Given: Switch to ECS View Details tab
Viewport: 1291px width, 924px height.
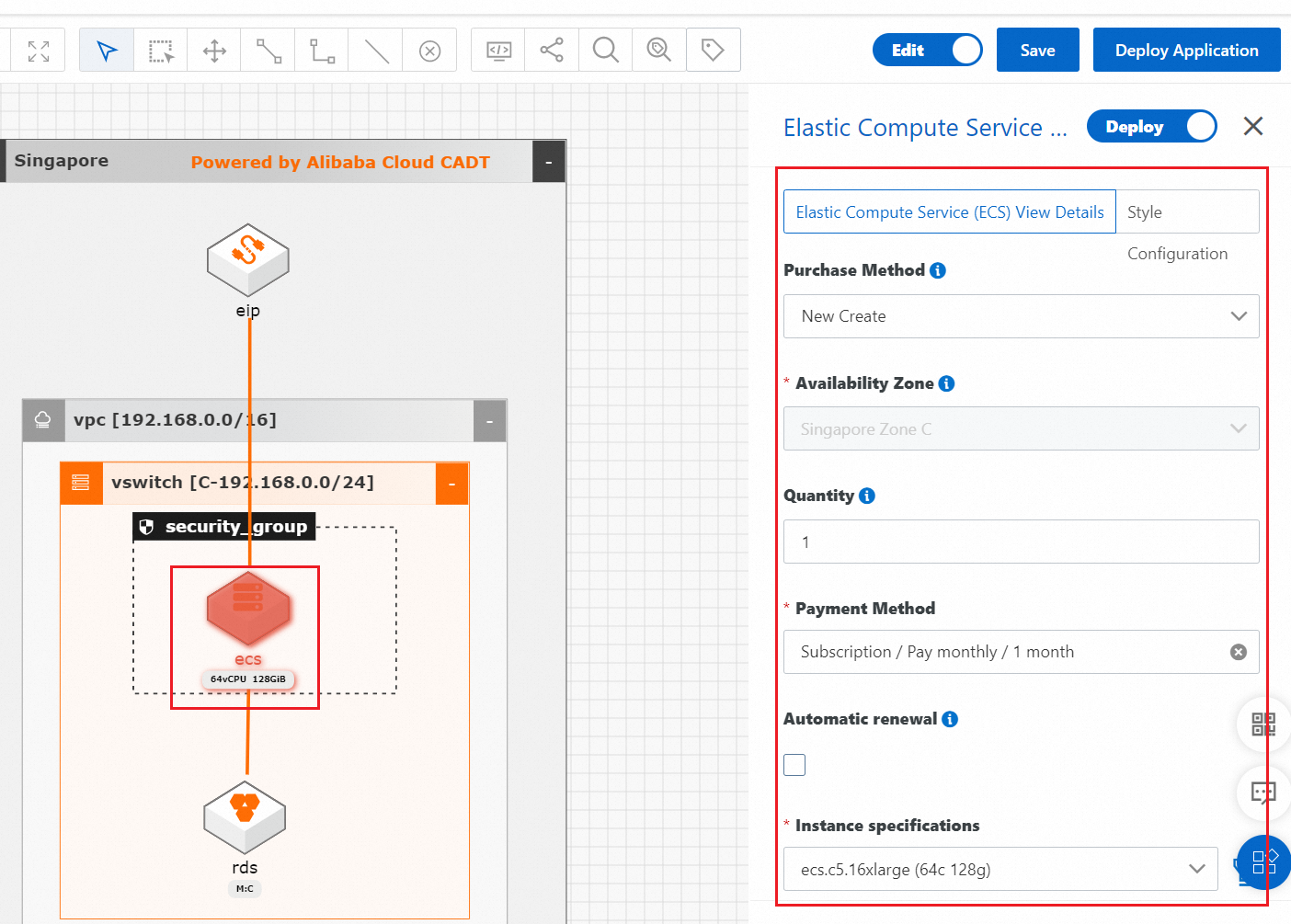Looking at the screenshot, I should (x=950, y=212).
